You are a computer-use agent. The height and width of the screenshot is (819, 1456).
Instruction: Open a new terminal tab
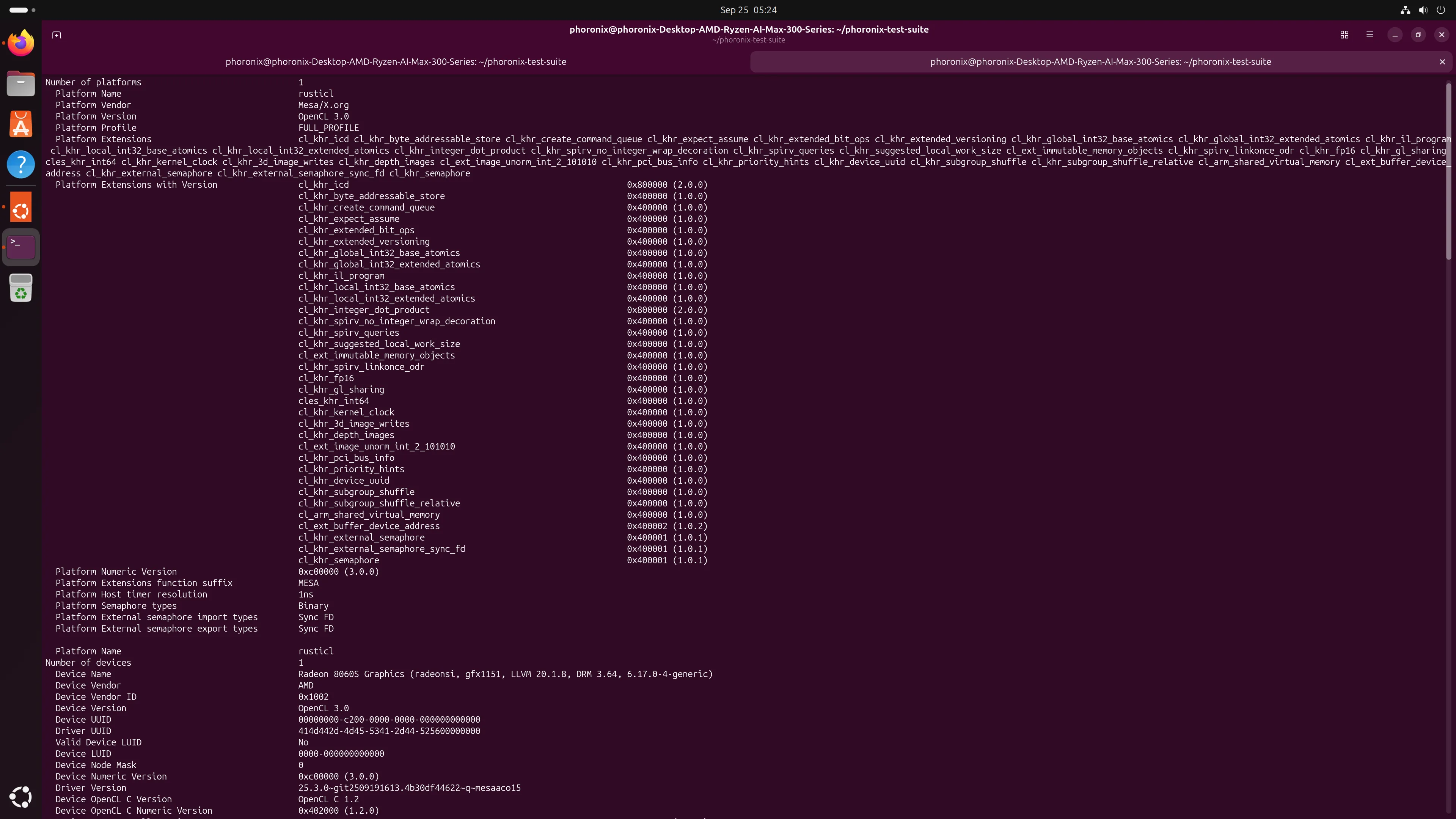click(57, 35)
